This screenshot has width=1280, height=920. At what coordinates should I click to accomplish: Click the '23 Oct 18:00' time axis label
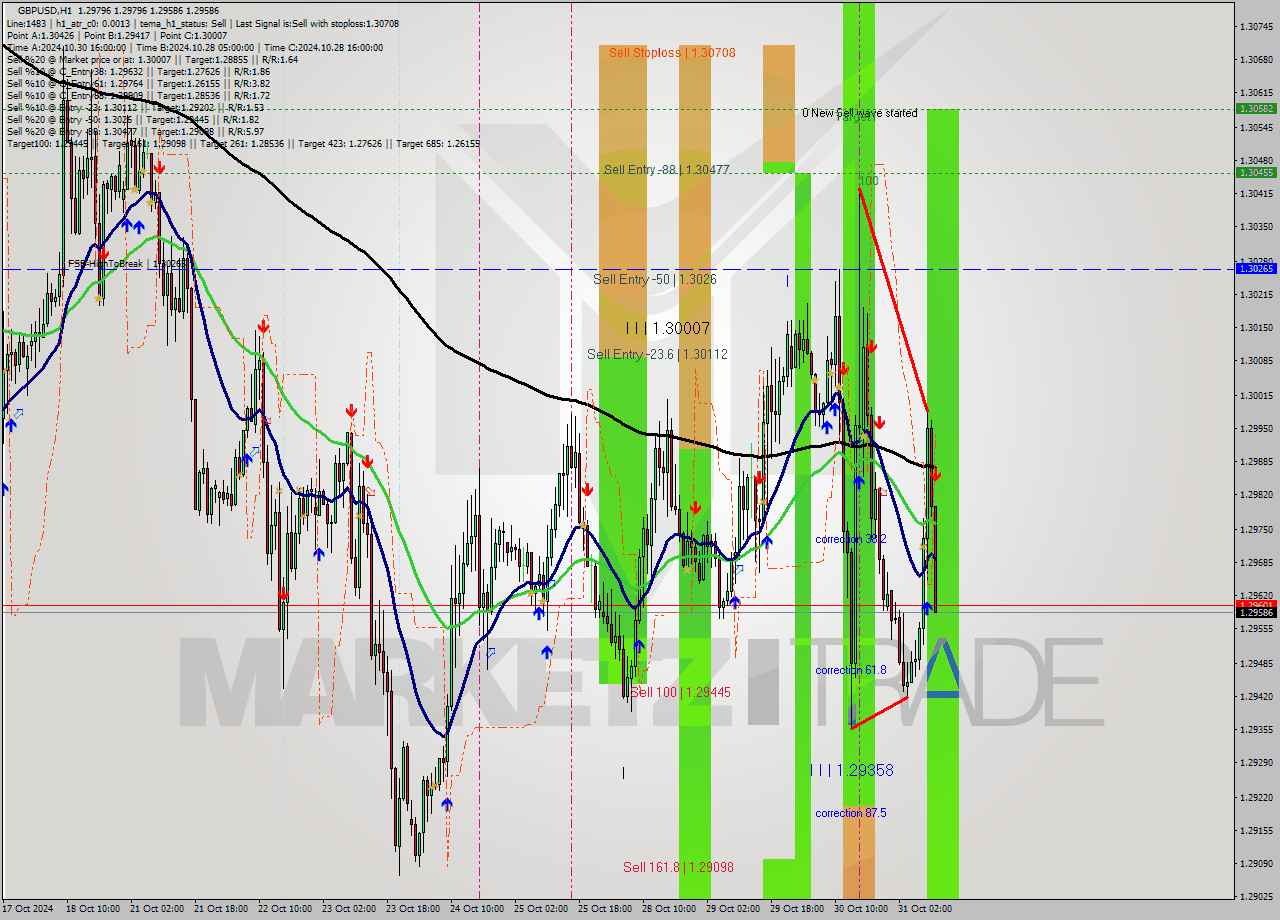413,909
